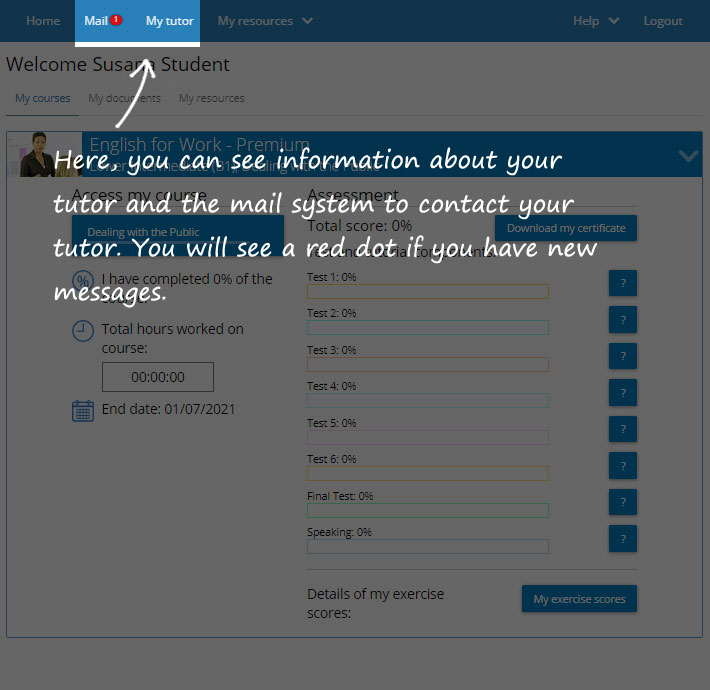Image resolution: width=710 pixels, height=690 pixels.
Task: Open My exercise scores
Action: [x=579, y=599]
